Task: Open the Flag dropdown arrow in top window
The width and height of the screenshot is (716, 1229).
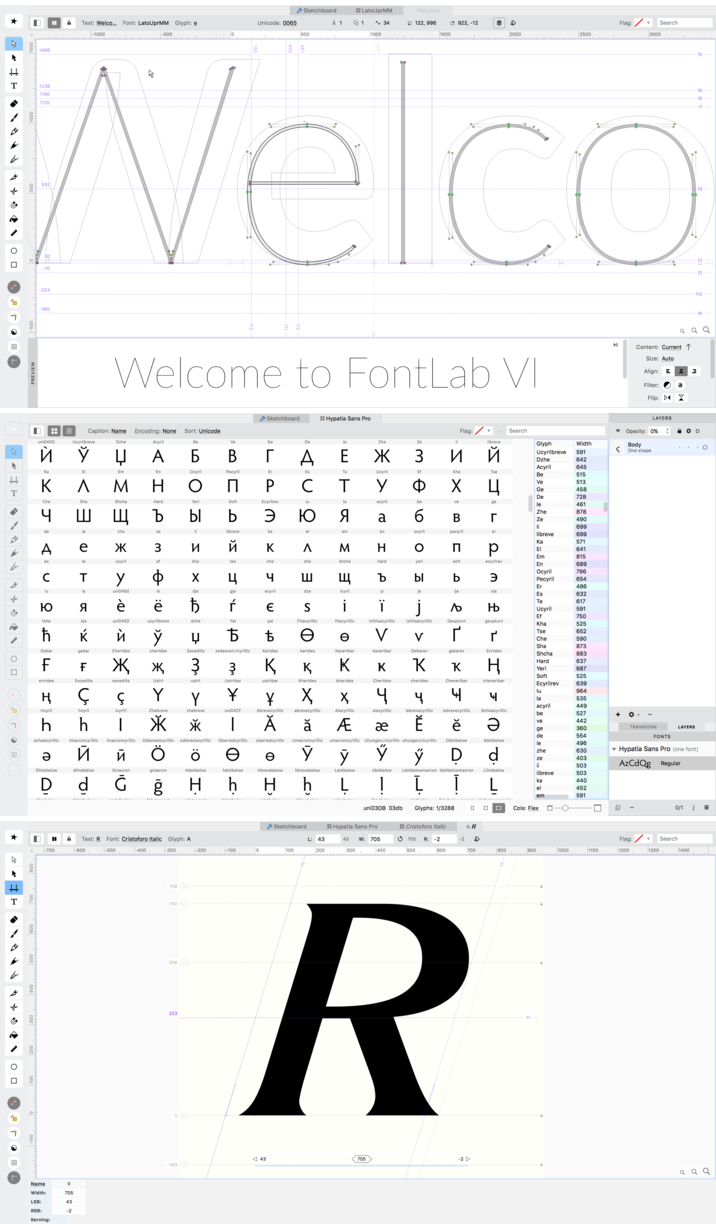Action: [648, 22]
